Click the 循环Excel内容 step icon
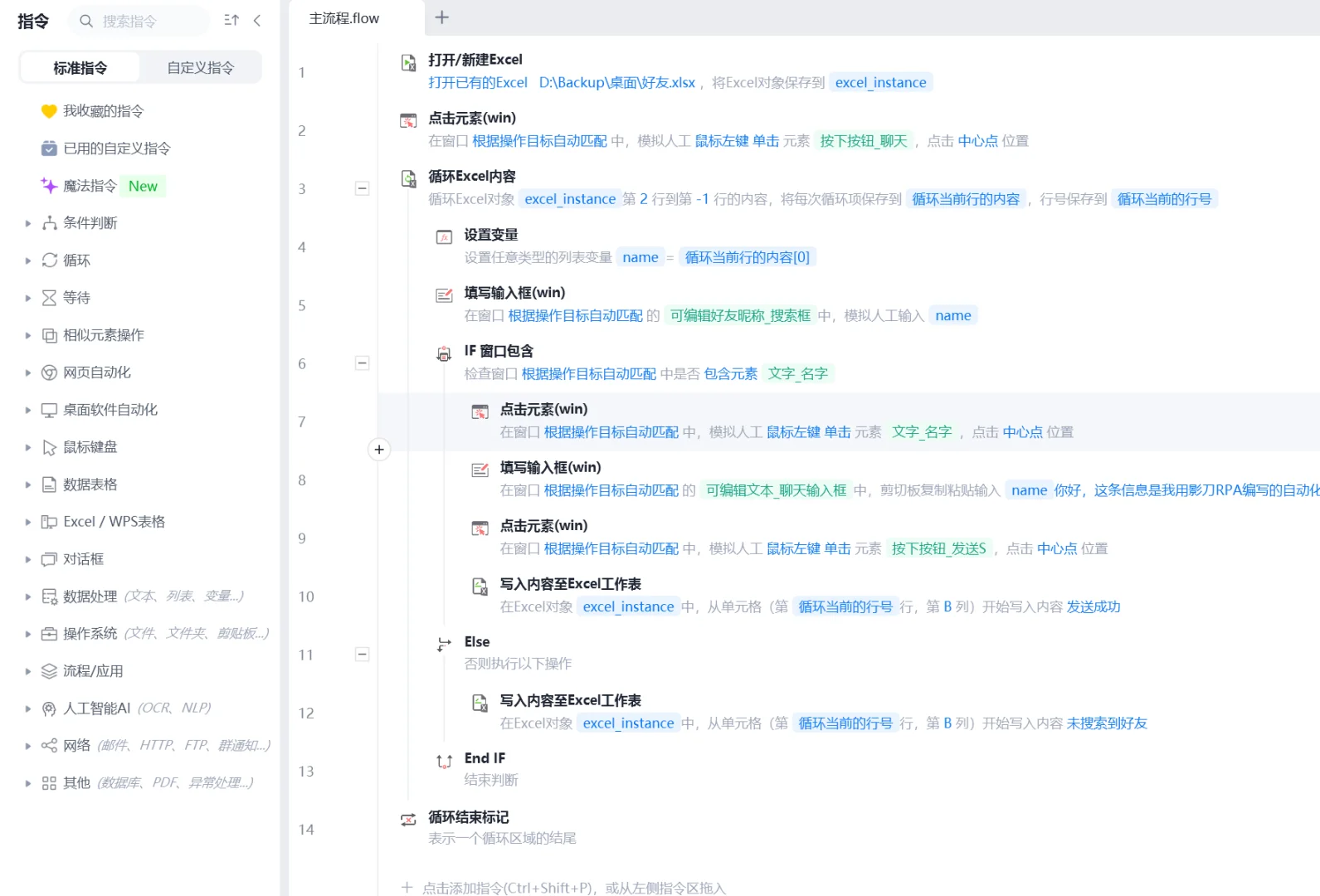 click(x=408, y=179)
